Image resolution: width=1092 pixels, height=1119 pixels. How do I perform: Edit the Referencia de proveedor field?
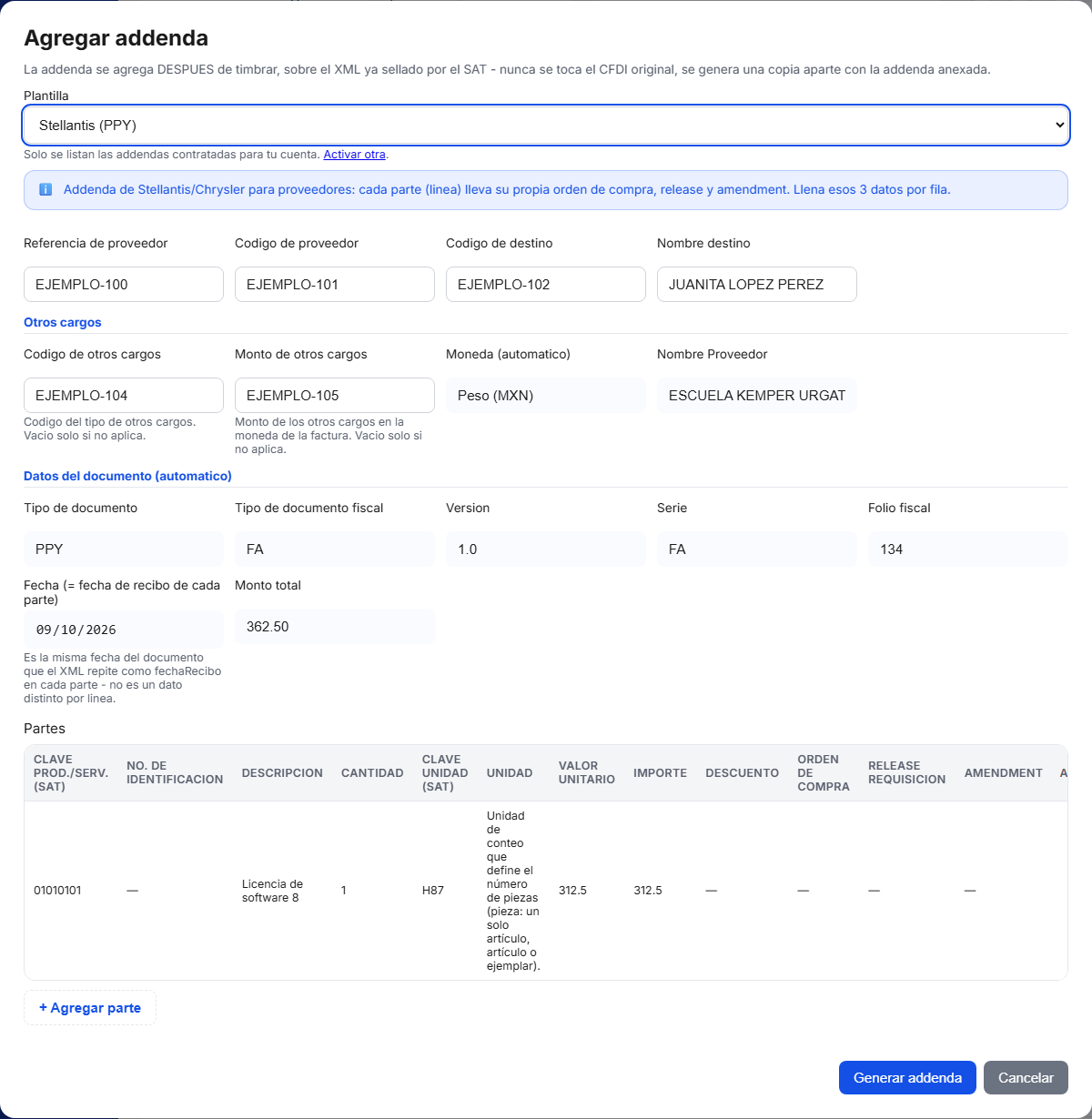click(x=124, y=285)
